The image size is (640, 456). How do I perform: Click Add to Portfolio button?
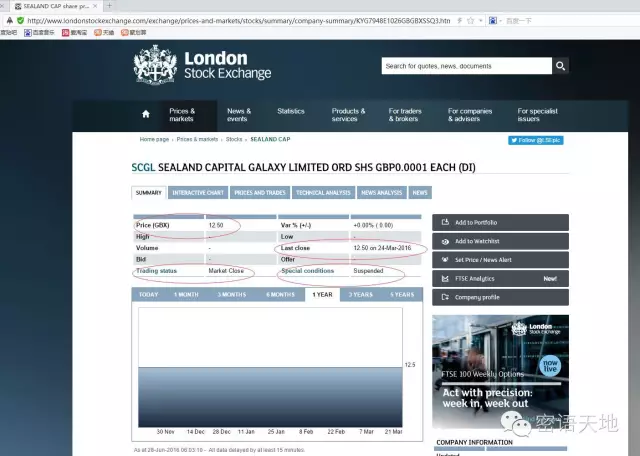point(500,222)
